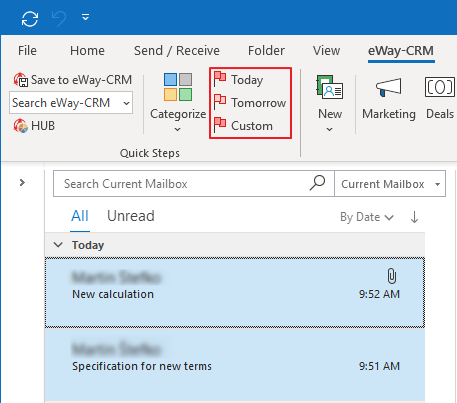This screenshot has width=457, height=403.
Task: Select the View tab
Action: (326, 51)
